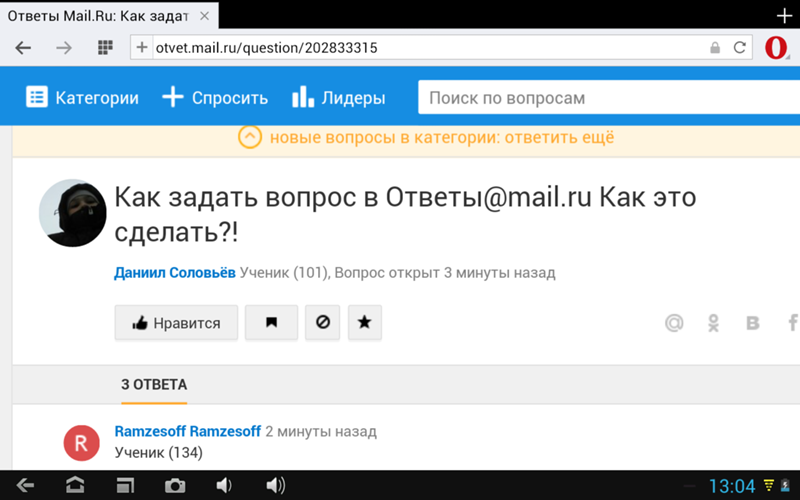Select the 3 ОТВЕТА tab

coord(154,385)
